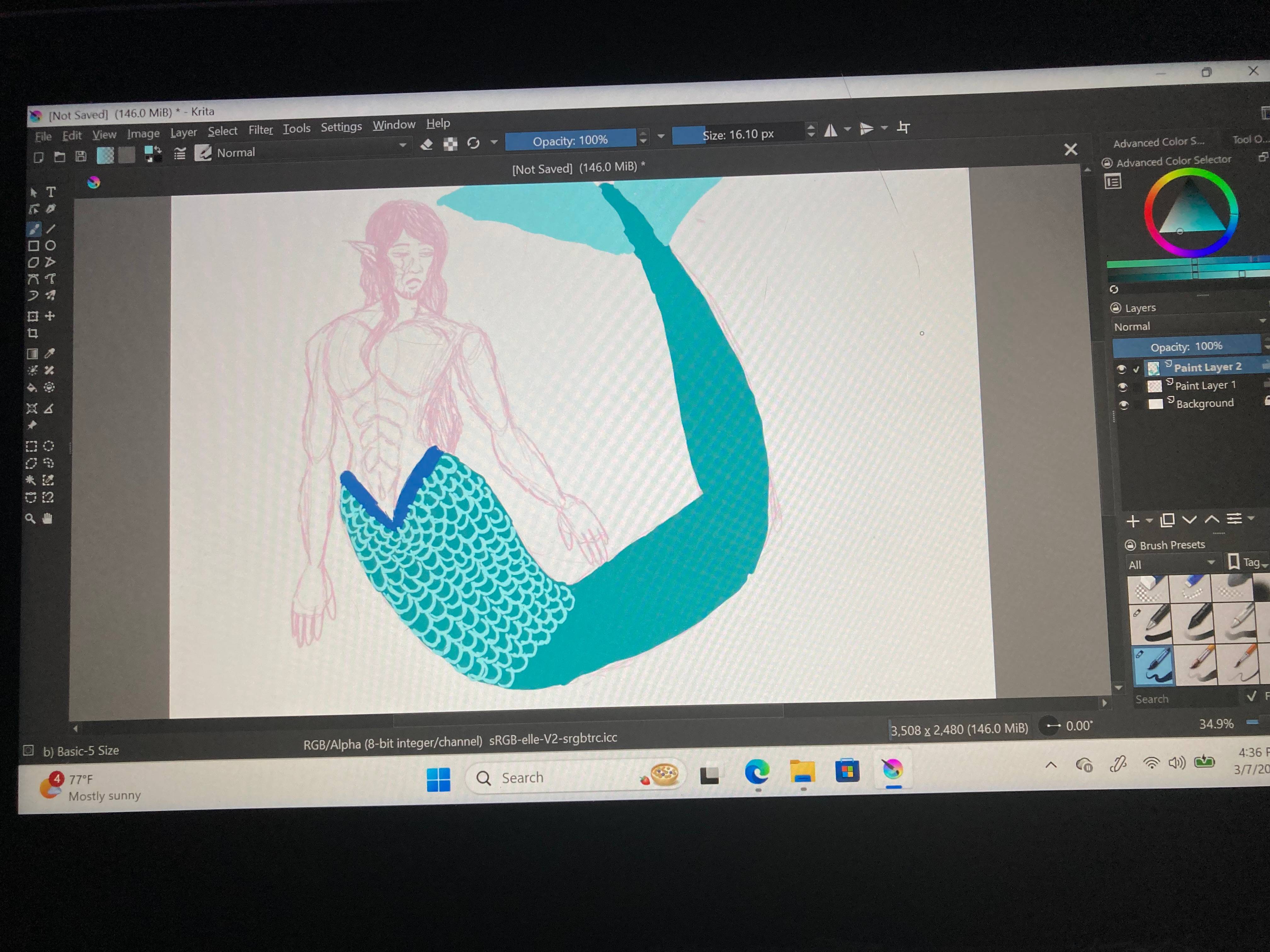Click the Tag button in Brush Presets

pyautogui.click(x=1246, y=562)
